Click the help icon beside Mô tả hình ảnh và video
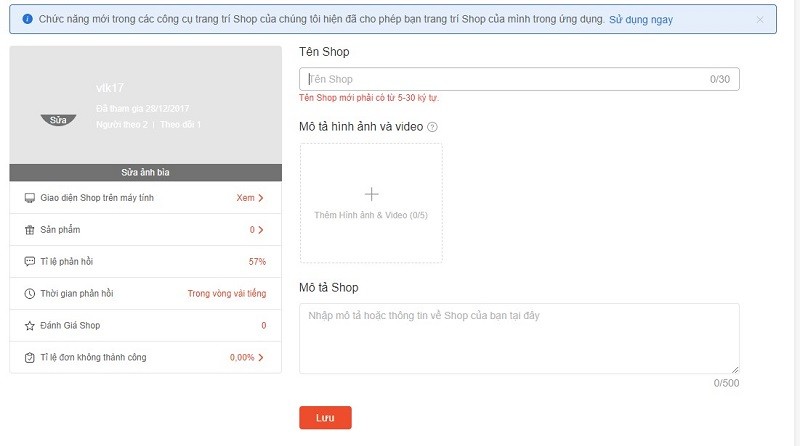This screenshot has width=800, height=446. pyautogui.click(x=432, y=127)
